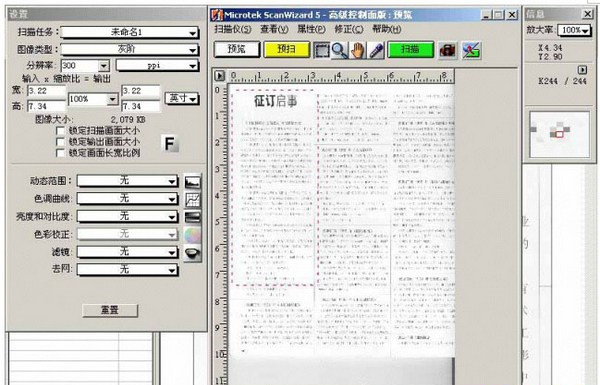This screenshot has width=600, height=385.
Task: Click the F orientation icon
Action: pos(170,144)
